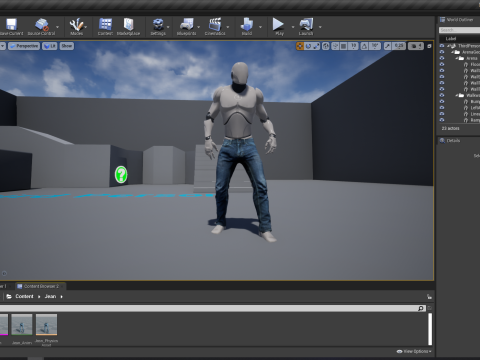Select the rotate gizmo mode icon
This screenshot has width=480, height=360.
(x=308, y=46)
